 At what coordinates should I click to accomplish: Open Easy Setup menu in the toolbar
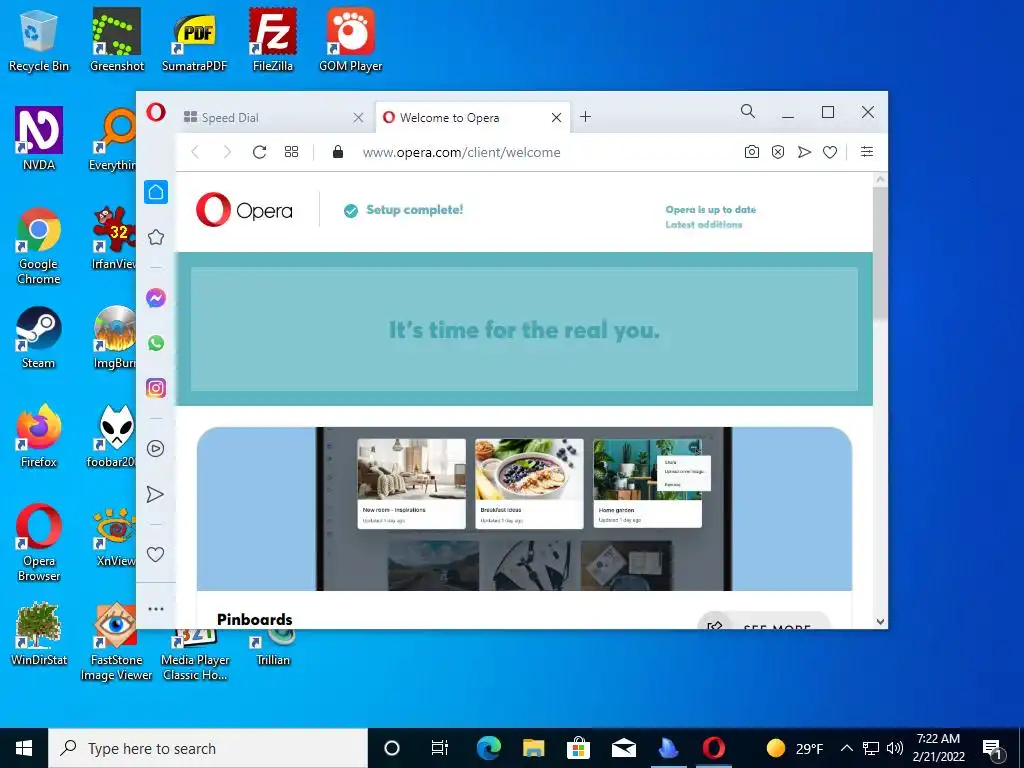(867, 152)
